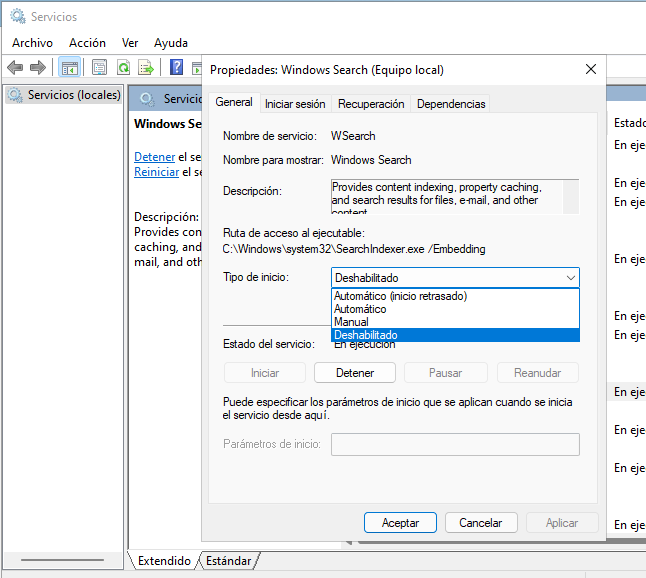Click the Estado column header in services list

click(629, 123)
